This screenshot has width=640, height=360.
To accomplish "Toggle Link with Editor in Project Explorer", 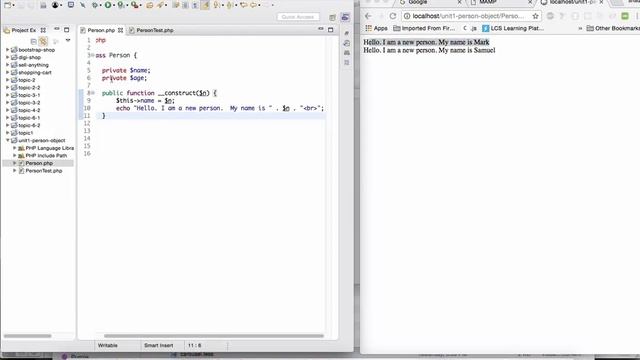I will [43, 41].
